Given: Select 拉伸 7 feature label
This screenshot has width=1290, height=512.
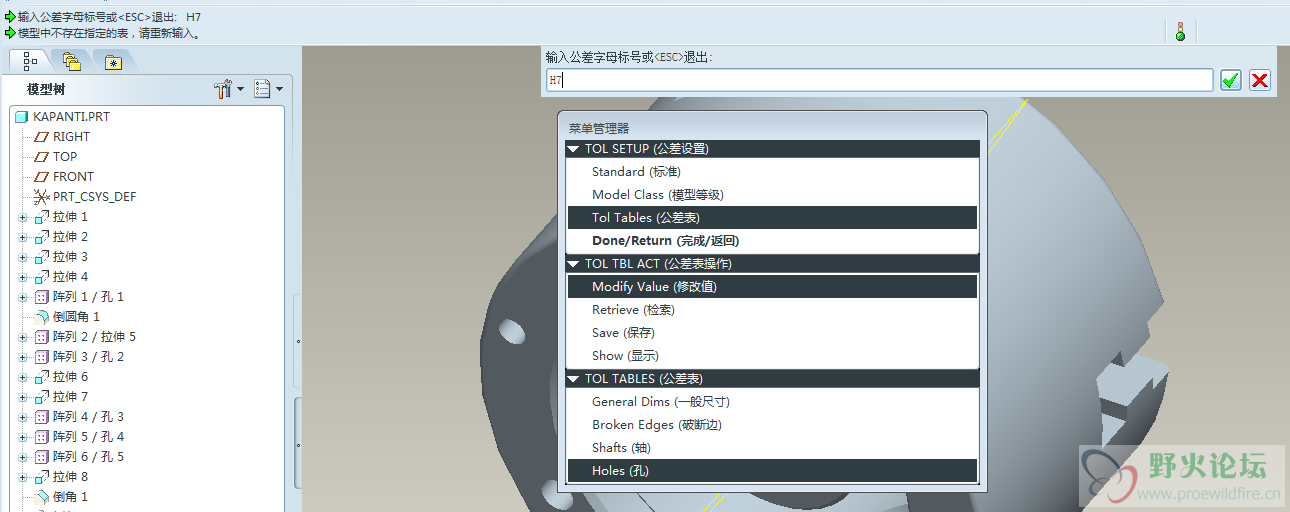Looking at the screenshot, I should pos(70,397).
